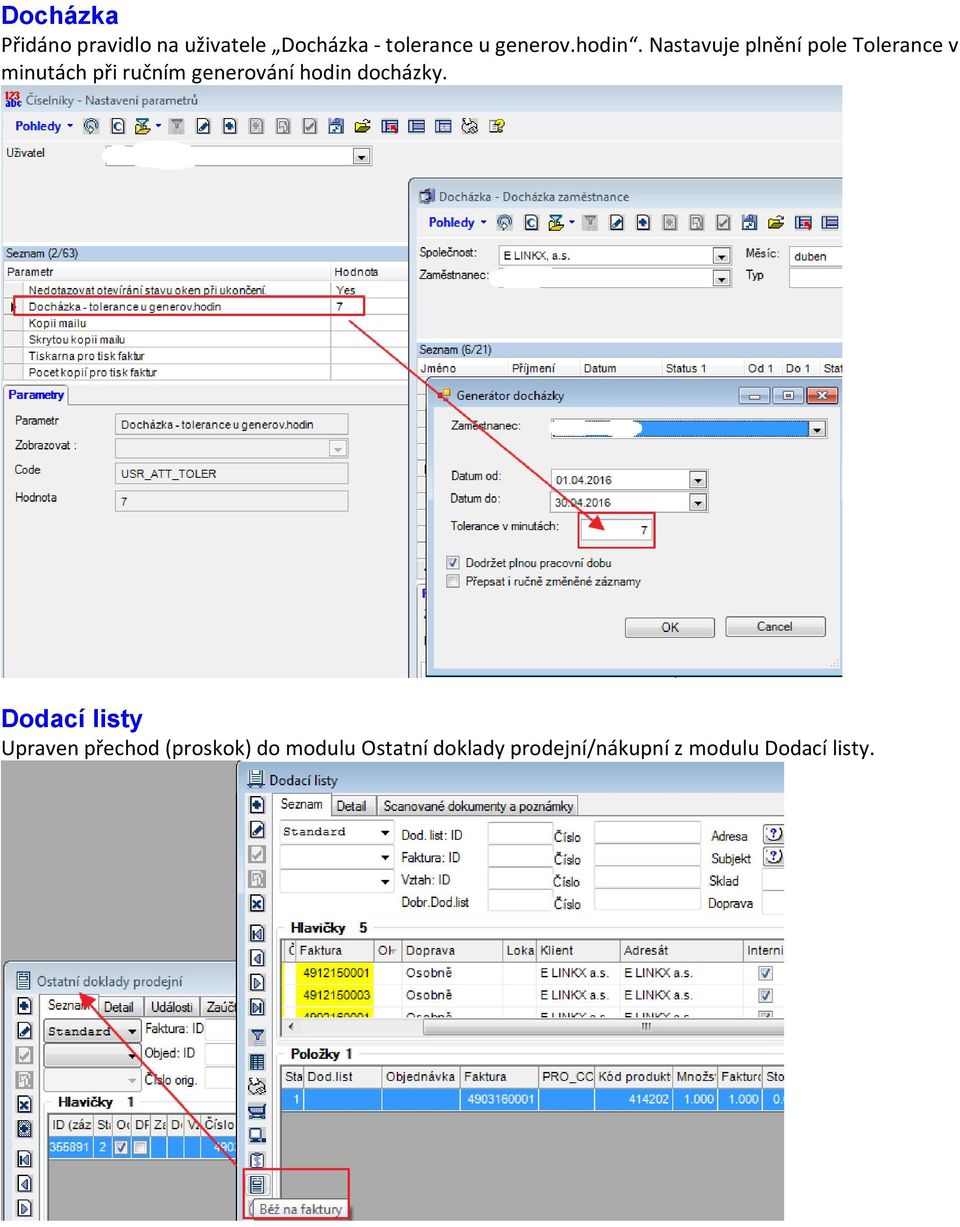Screen dimensions: 960x1227
Task: Open Pohledy dropdown in Číselníky window
Action: [44, 126]
